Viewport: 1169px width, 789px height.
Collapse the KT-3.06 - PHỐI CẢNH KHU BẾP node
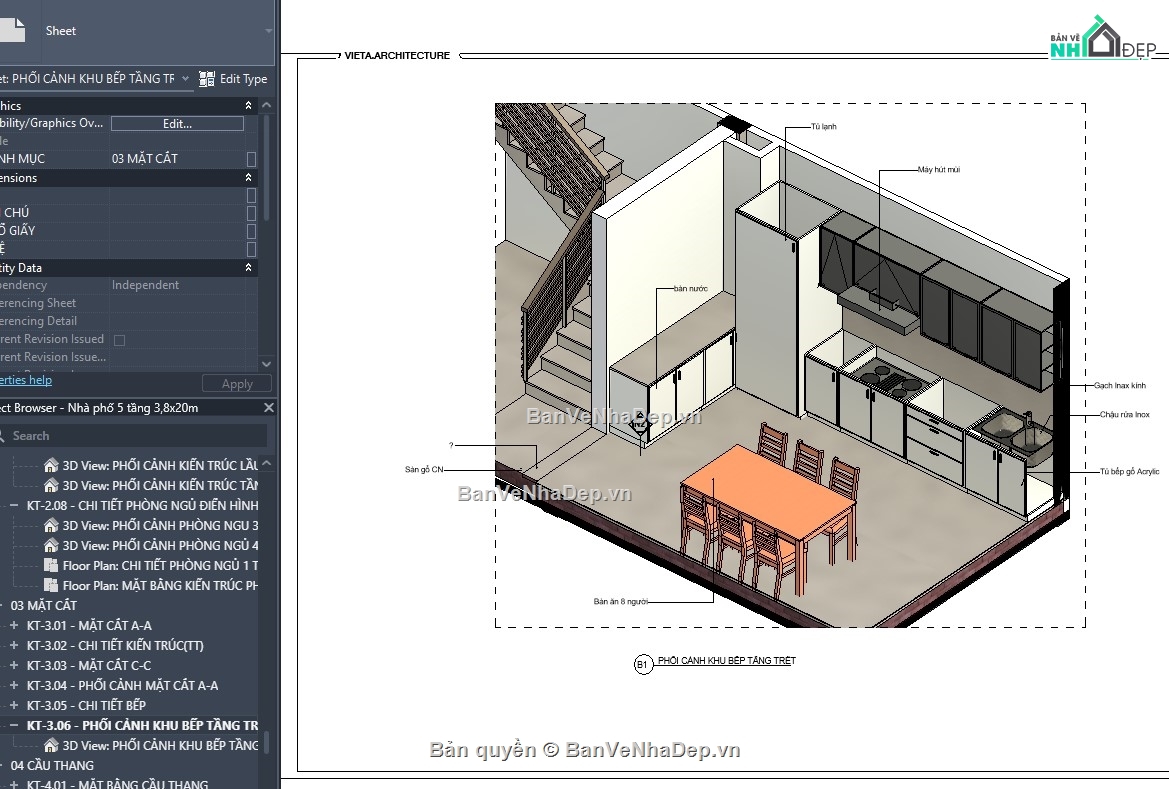pyautogui.click(x=13, y=725)
